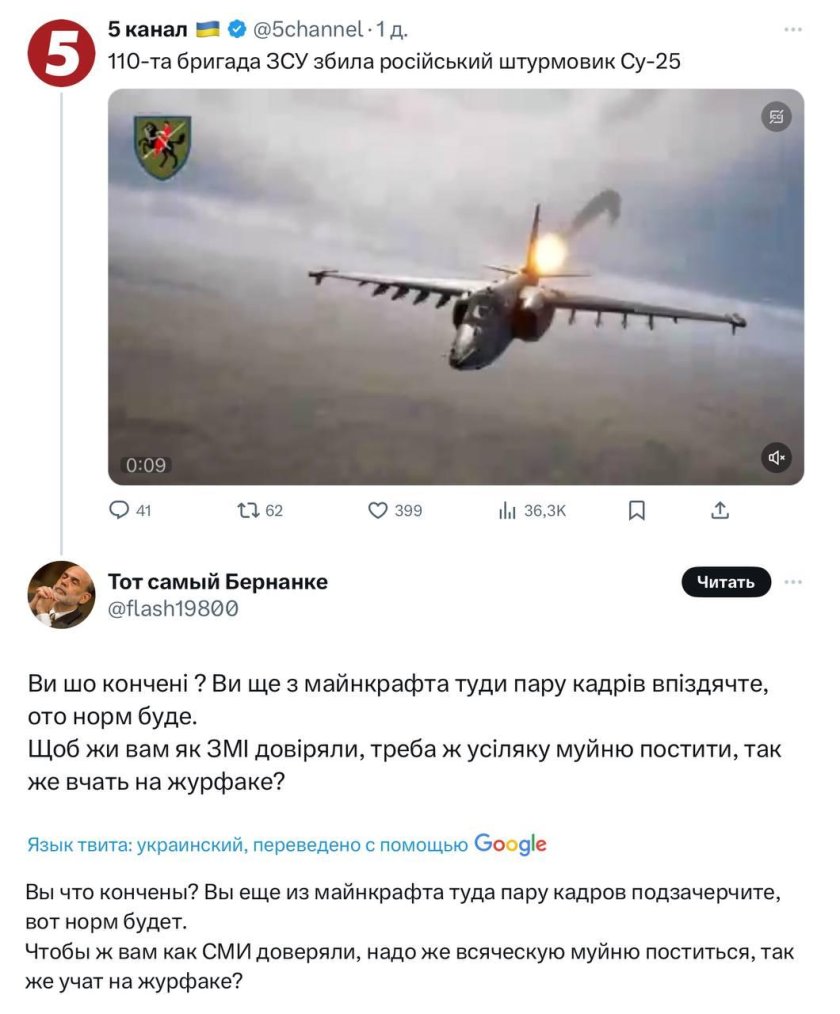
Task: Click the Тот самый Бернанке display name
Action: pyautogui.click(x=217, y=581)
